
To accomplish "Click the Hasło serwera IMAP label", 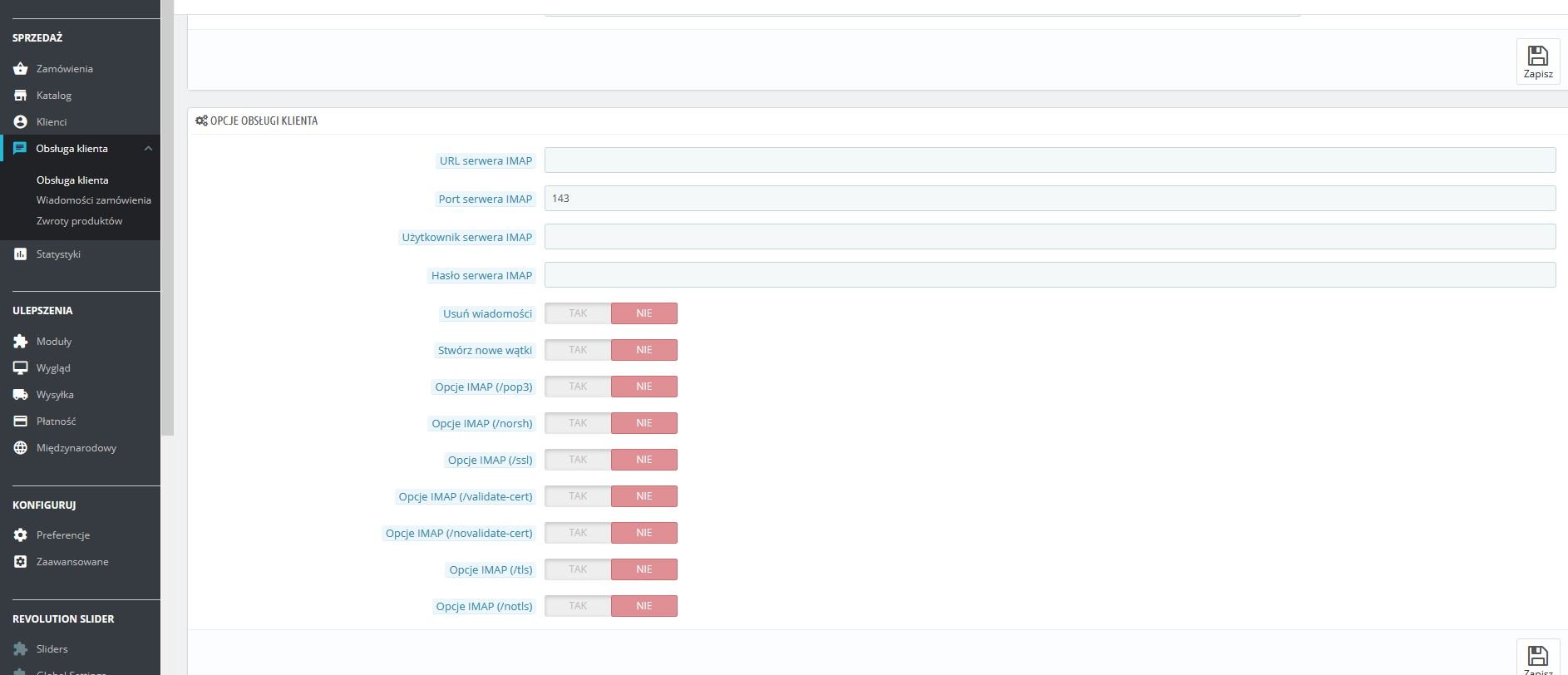I will [x=481, y=276].
